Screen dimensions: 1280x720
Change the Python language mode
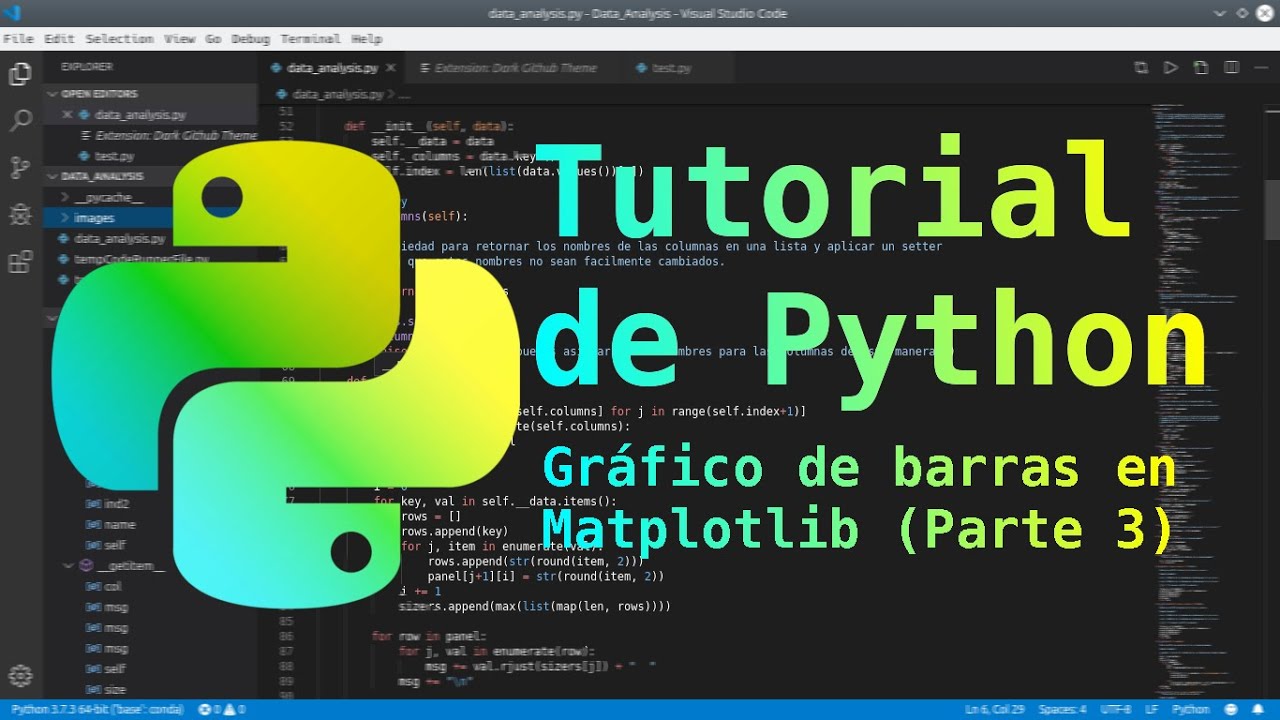(x=1191, y=709)
